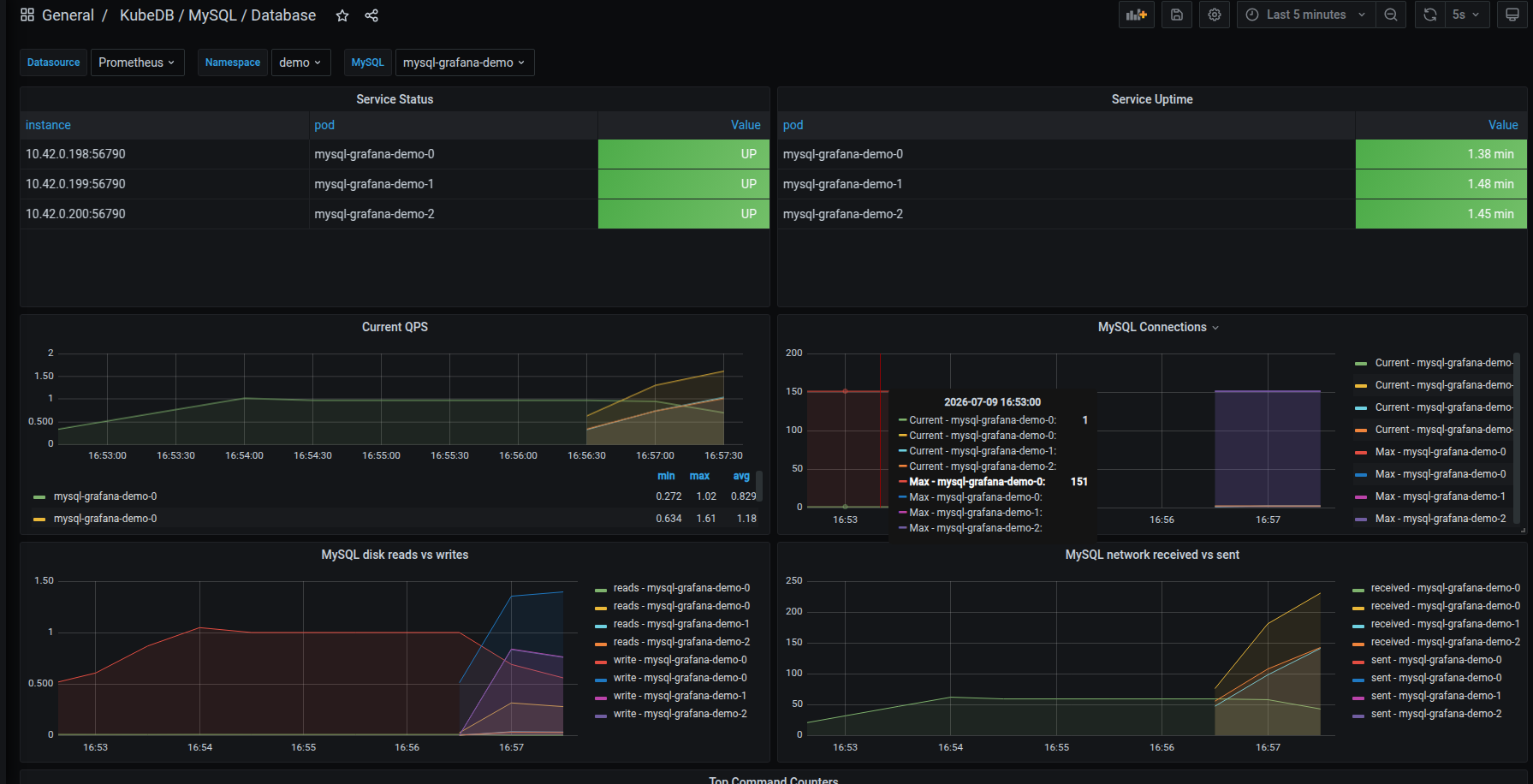The height and width of the screenshot is (784, 1533).
Task: Click the 1.45 min uptime value
Action: click(1441, 214)
